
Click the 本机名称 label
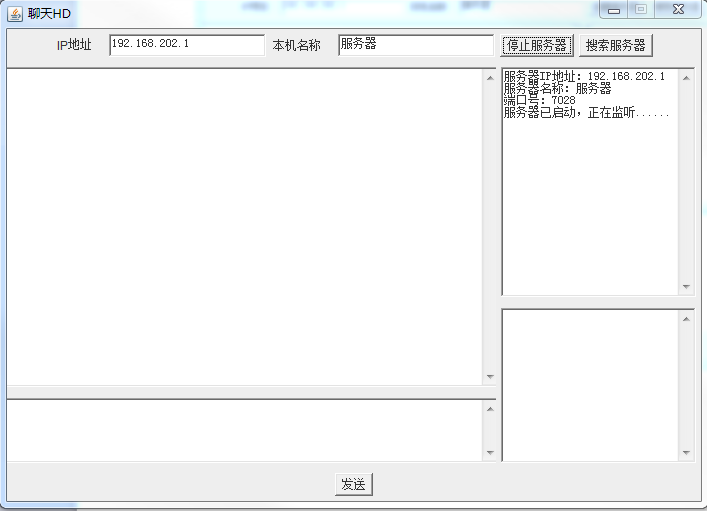coord(296,45)
